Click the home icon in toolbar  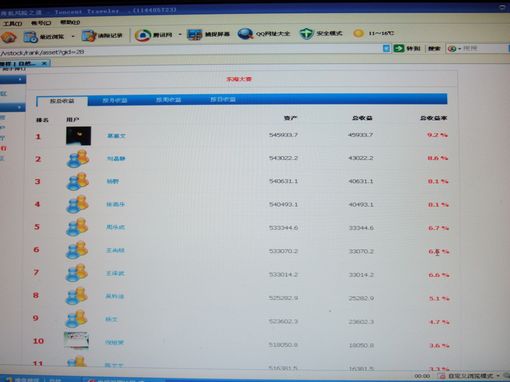8,37
